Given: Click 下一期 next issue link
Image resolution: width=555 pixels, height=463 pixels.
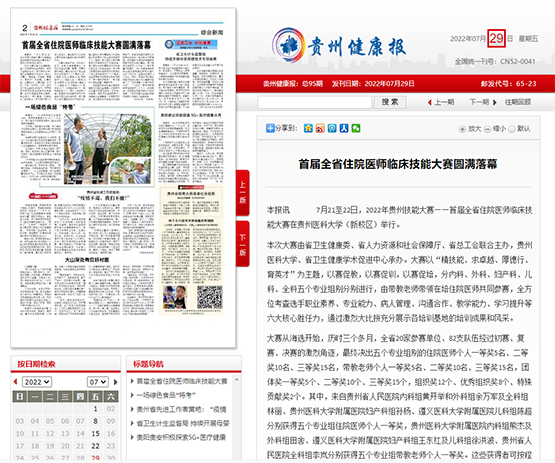Looking at the screenshot, I should [479, 102].
